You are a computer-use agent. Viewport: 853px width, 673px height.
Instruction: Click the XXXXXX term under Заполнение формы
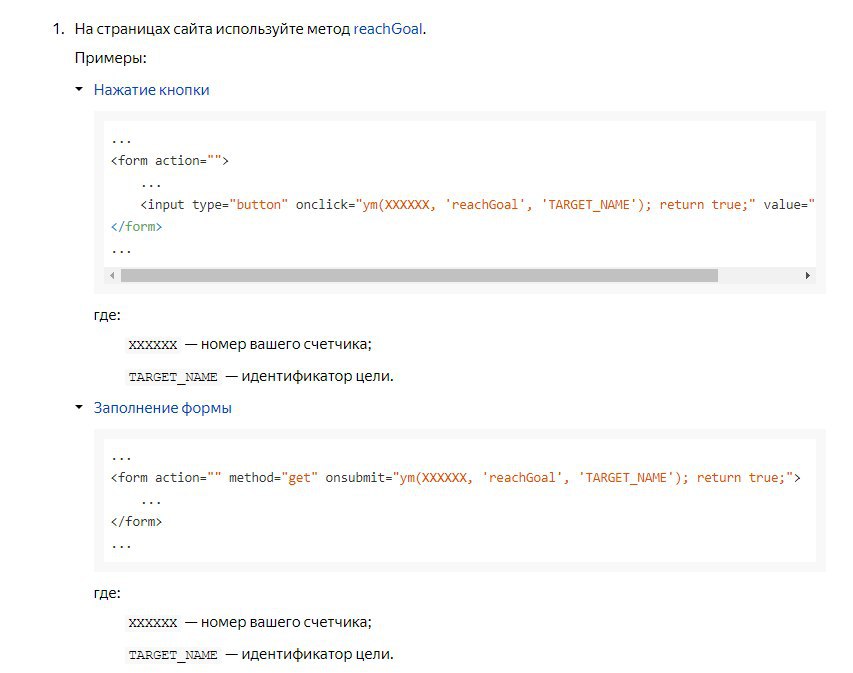point(153,623)
